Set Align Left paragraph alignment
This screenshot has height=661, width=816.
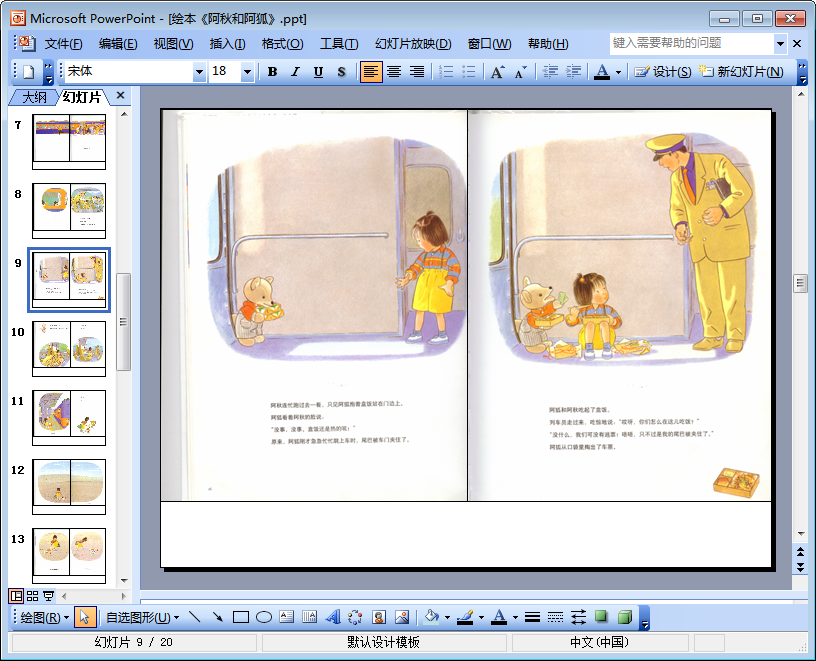tap(371, 72)
